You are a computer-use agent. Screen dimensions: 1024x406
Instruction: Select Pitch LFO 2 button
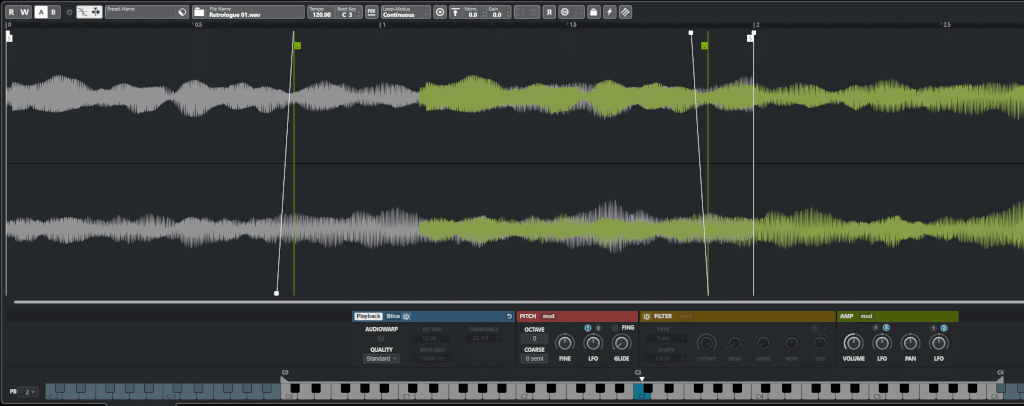[598, 328]
